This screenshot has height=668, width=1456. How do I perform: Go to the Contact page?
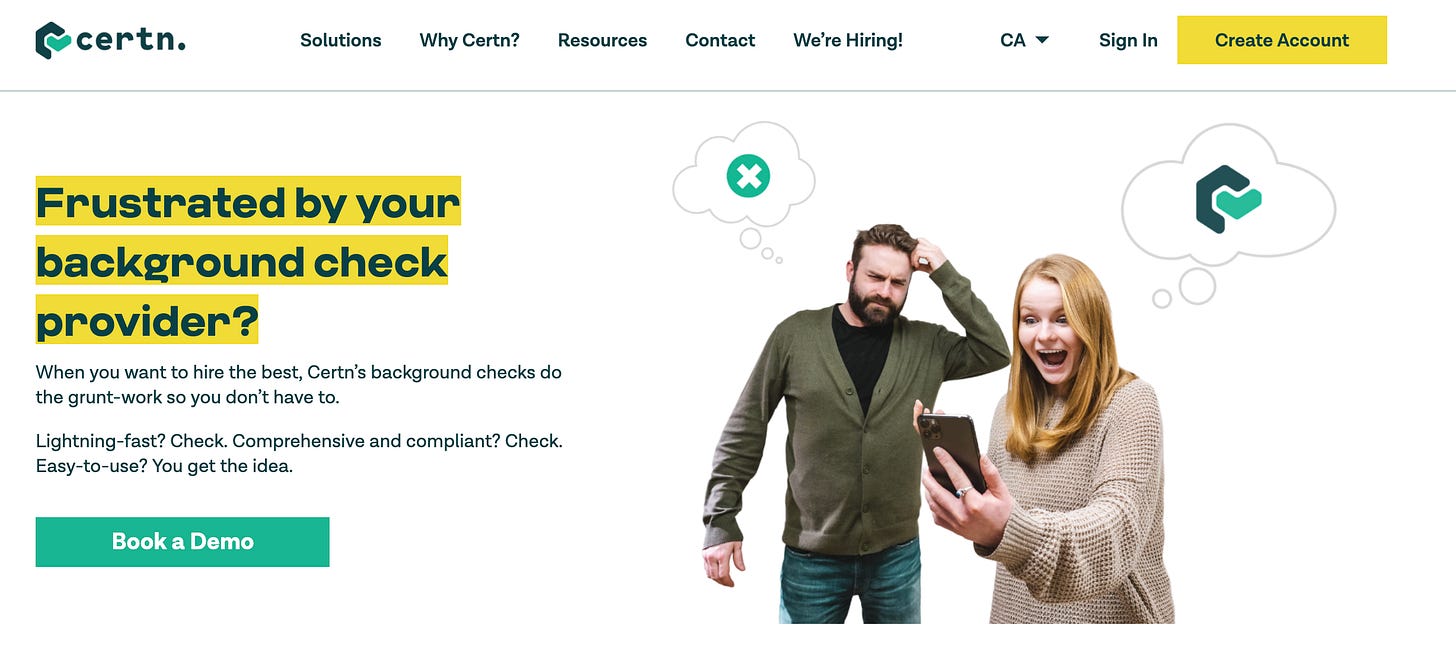(x=720, y=40)
